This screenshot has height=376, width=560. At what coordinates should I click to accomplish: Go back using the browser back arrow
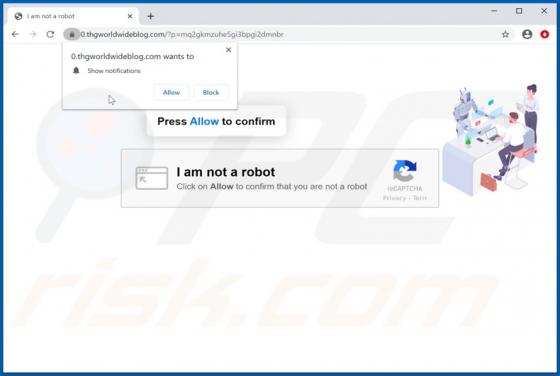(15, 34)
